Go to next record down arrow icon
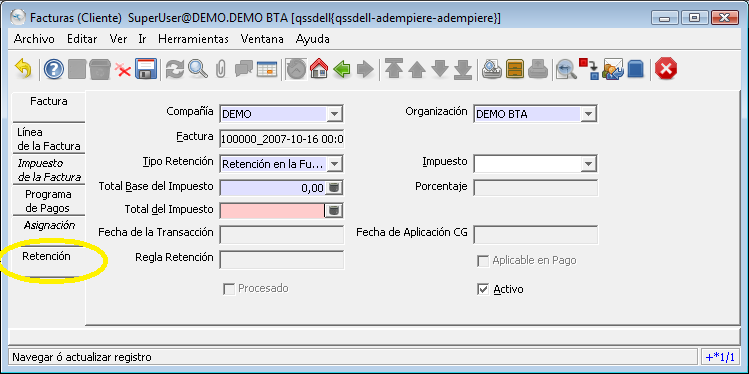 coord(439,70)
